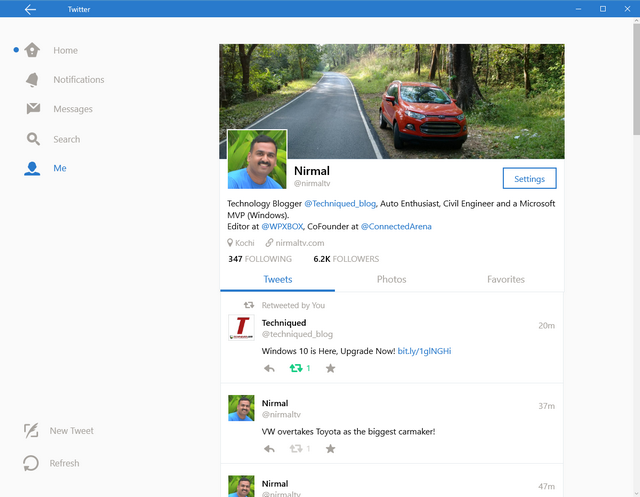Open the Messages menu label
640x497 pixels.
(73, 109)
